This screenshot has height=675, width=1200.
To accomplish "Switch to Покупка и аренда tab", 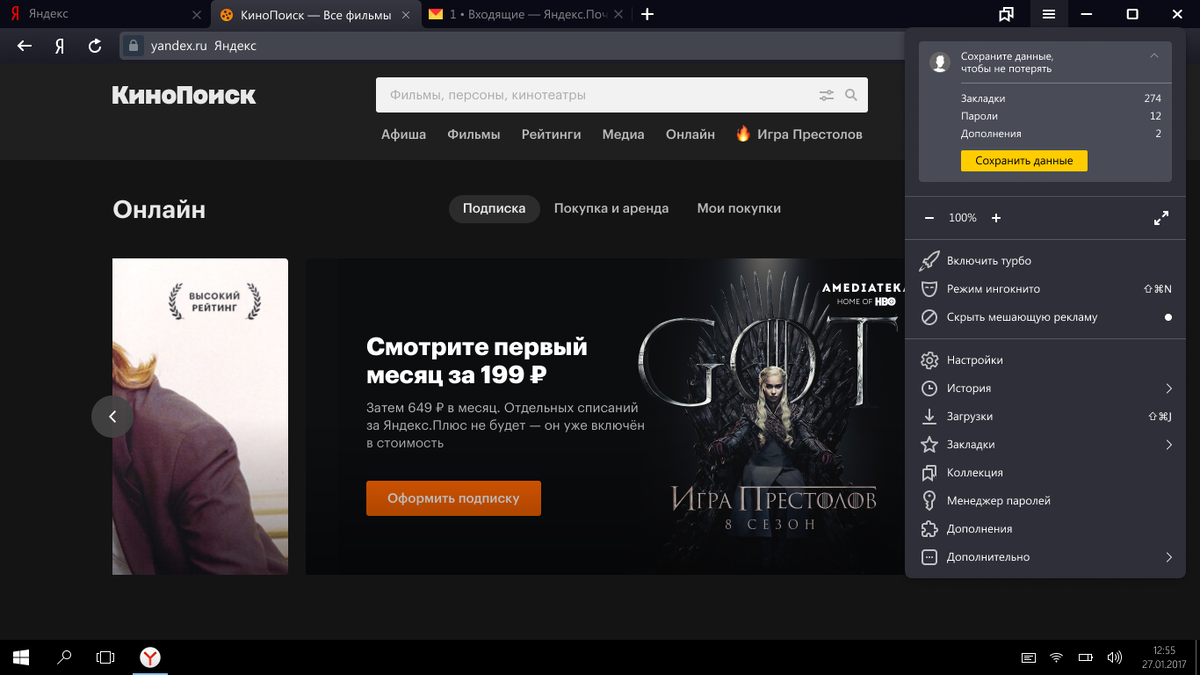I will coord(611,208).
